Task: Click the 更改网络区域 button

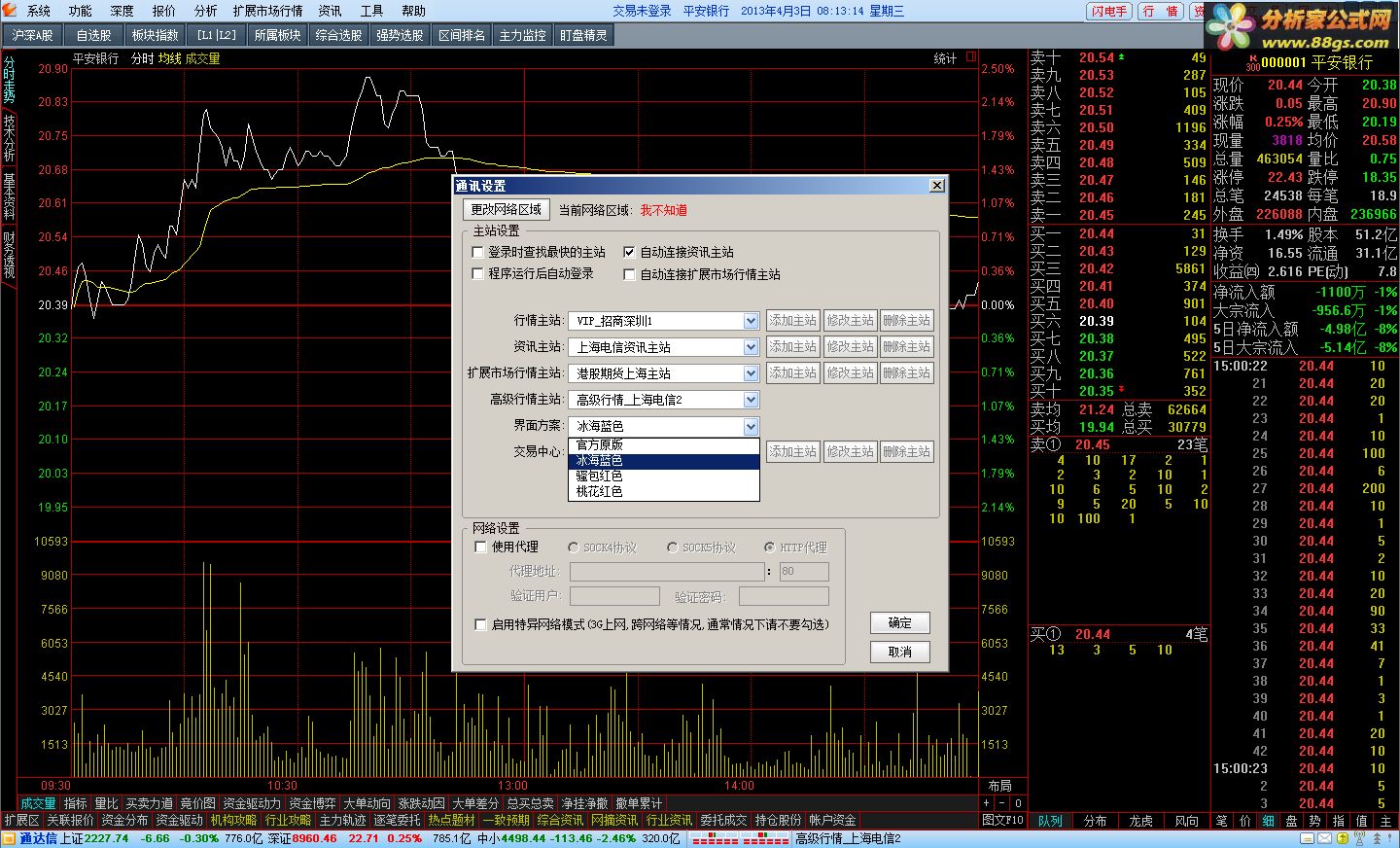Action: point(507,210)
